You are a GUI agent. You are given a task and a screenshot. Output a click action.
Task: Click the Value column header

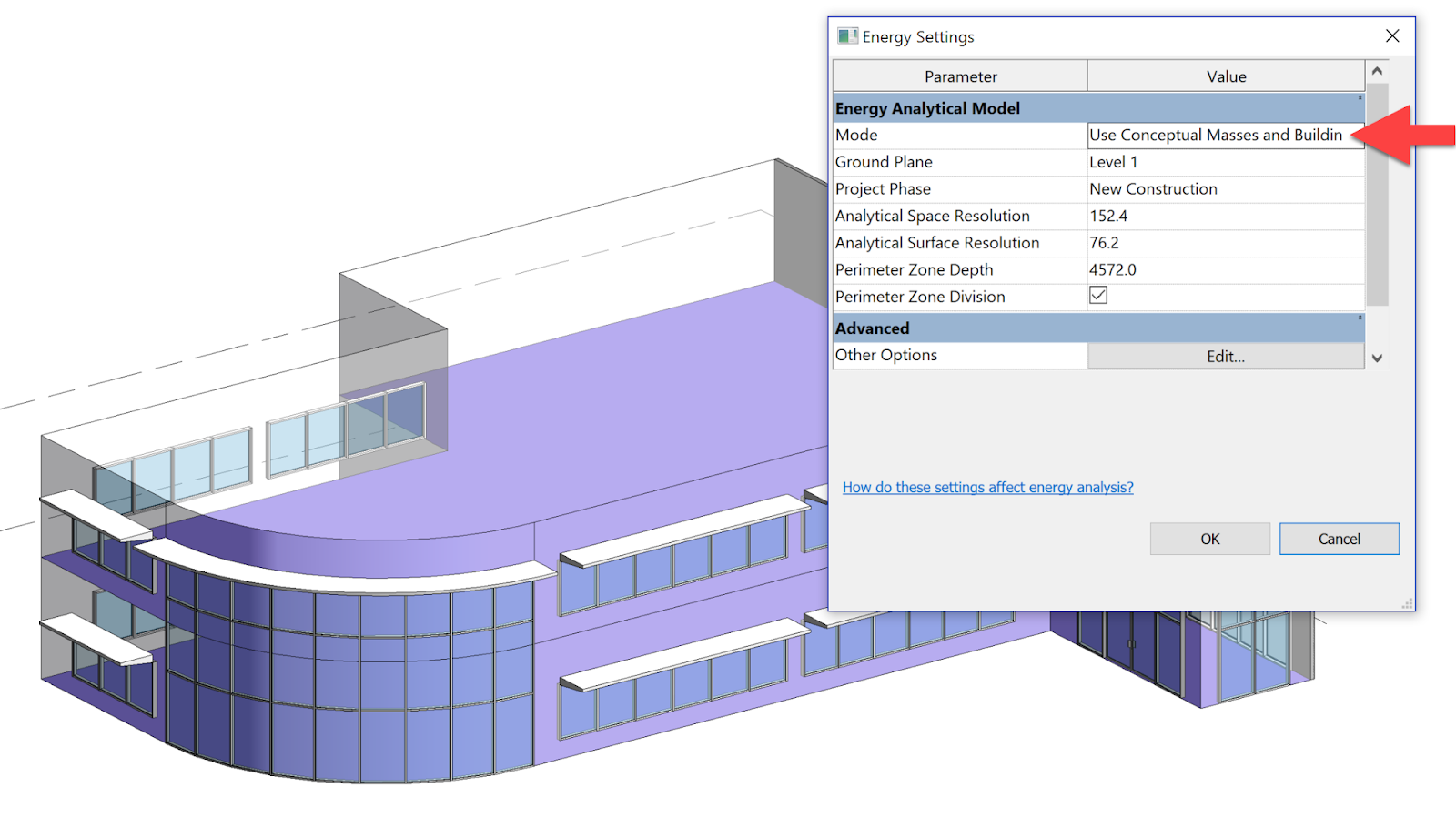[x=1226, y=76]
